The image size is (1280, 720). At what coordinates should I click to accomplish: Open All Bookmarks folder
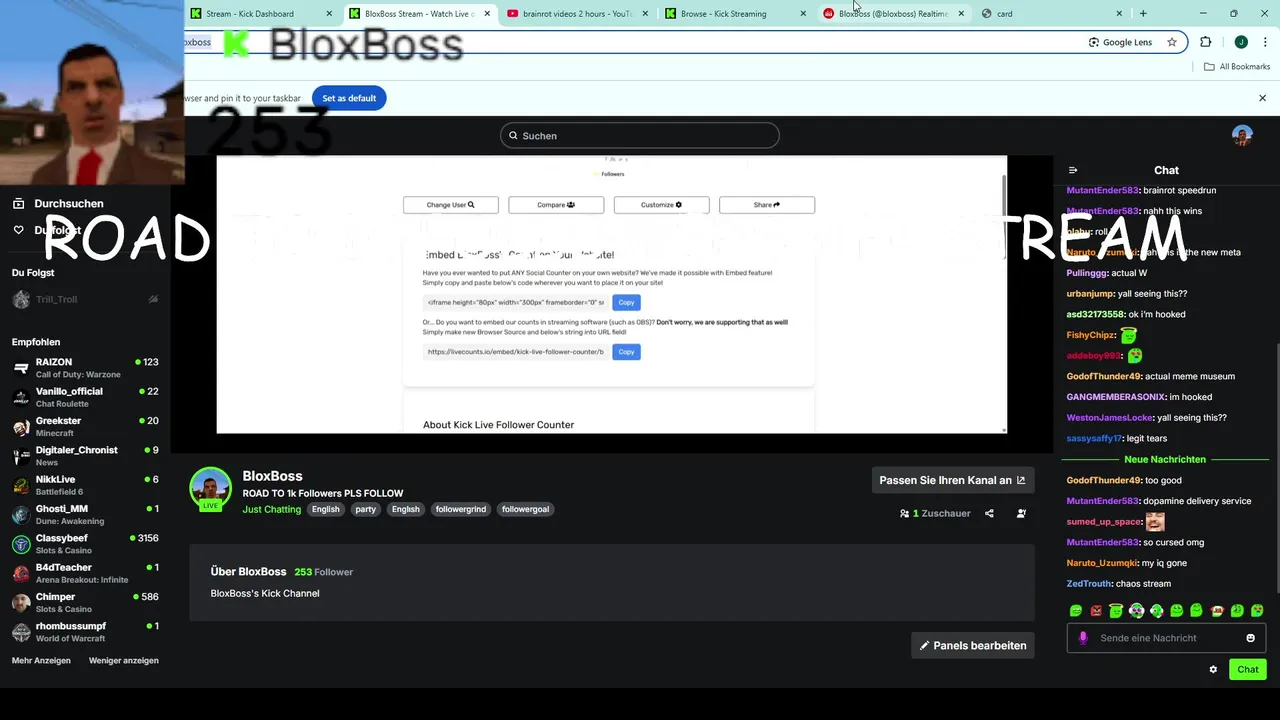coord(1237,67)
